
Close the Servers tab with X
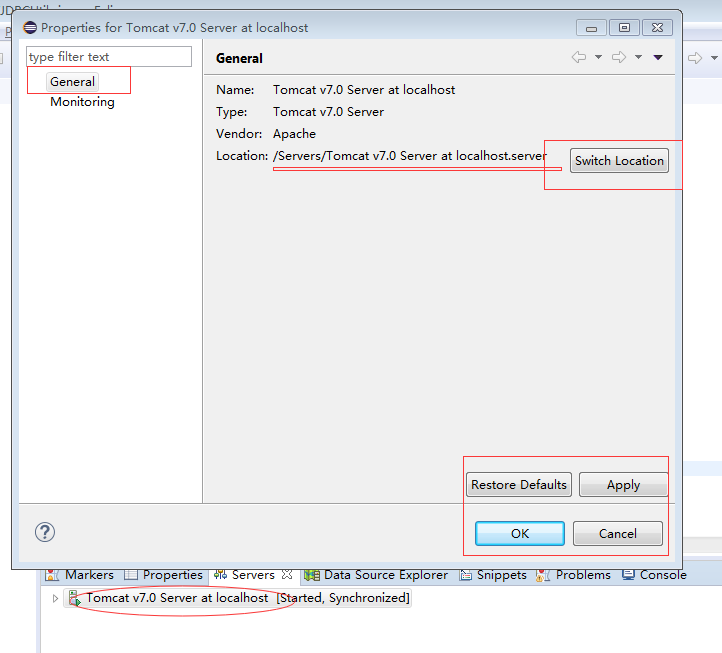click(287, 574)
